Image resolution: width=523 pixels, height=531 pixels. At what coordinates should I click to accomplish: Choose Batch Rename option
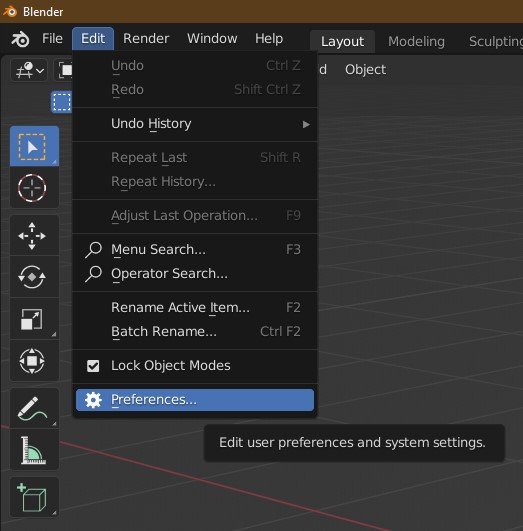[195, 332]
